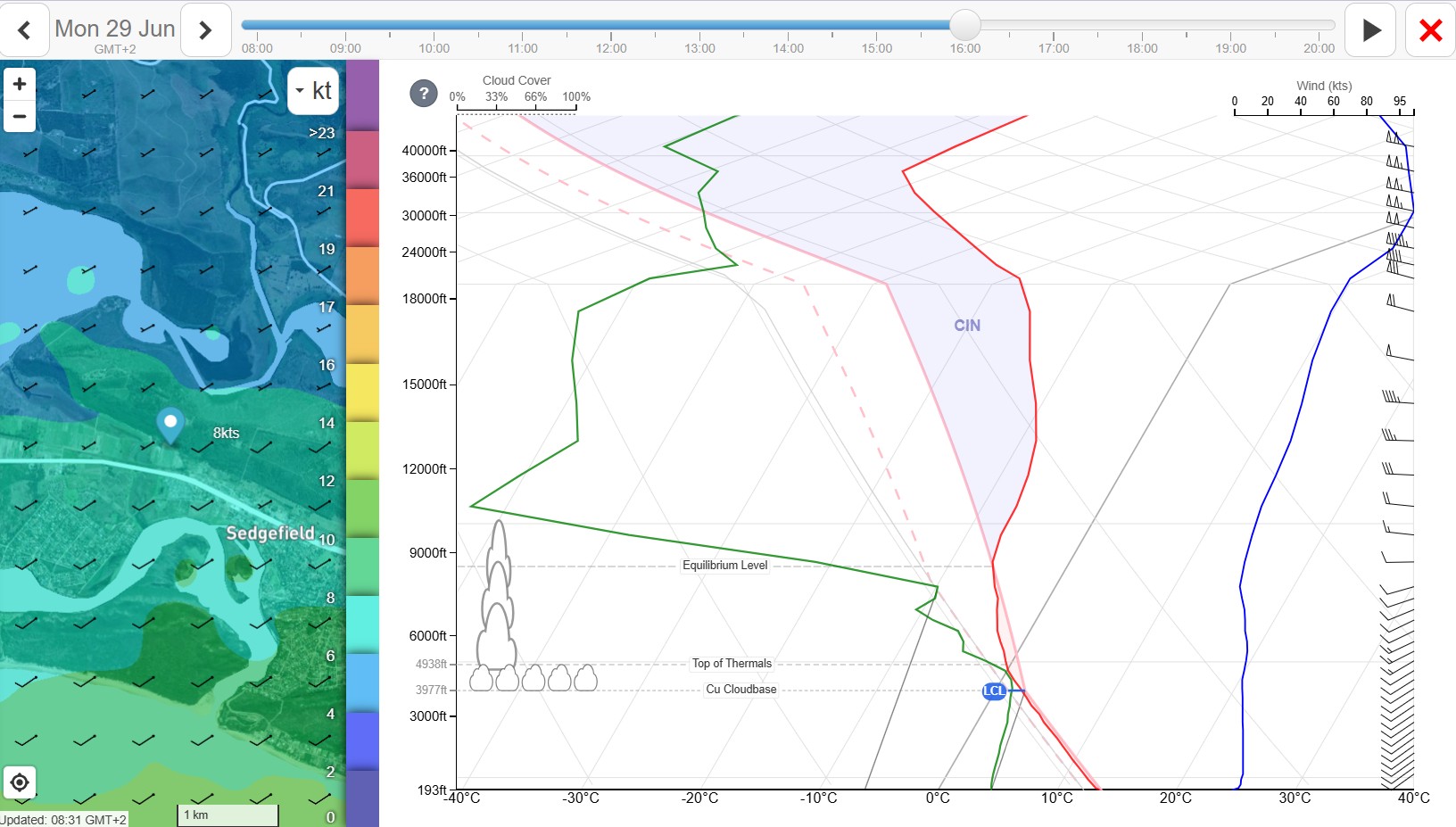Click the LCL marker on the sounding

tap(994, 691)
